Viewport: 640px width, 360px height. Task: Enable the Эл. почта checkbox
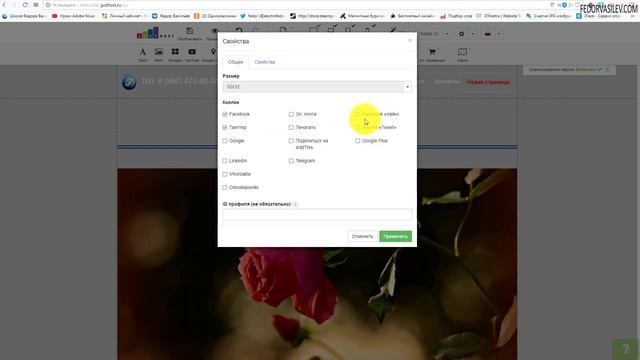pos(291,114)
